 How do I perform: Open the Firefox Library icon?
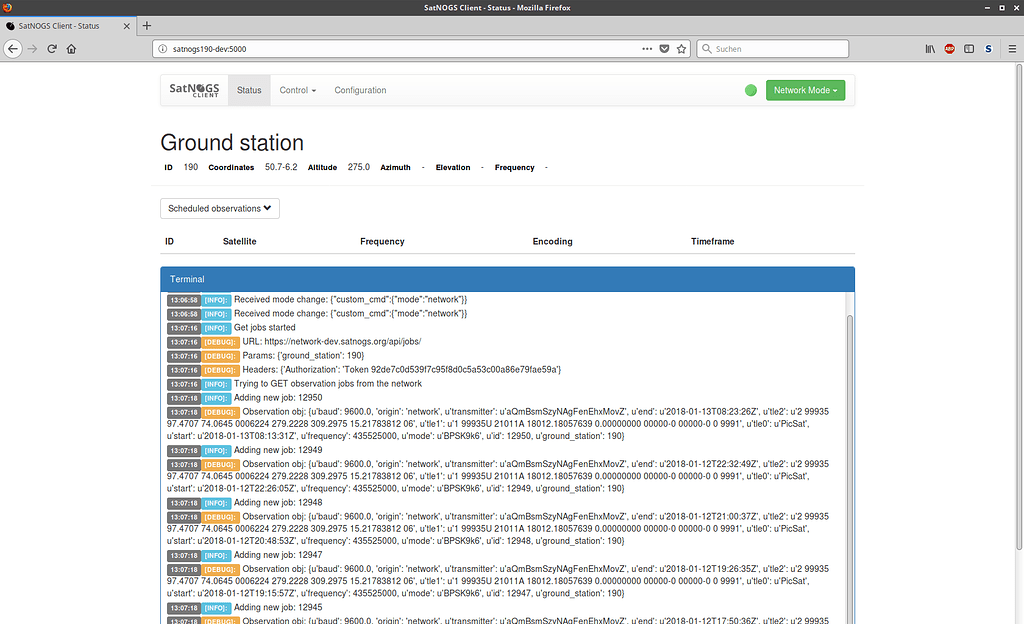click(x=929, y=48)
